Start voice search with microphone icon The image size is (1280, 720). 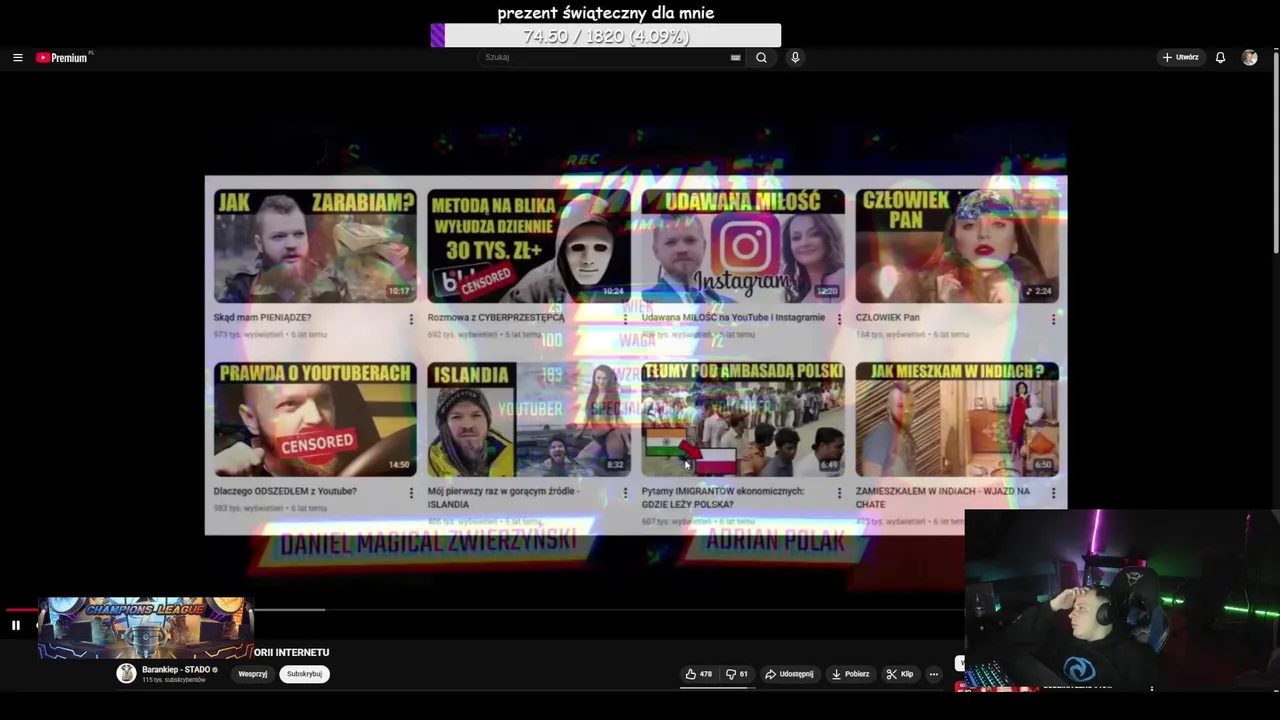(795, 58)
